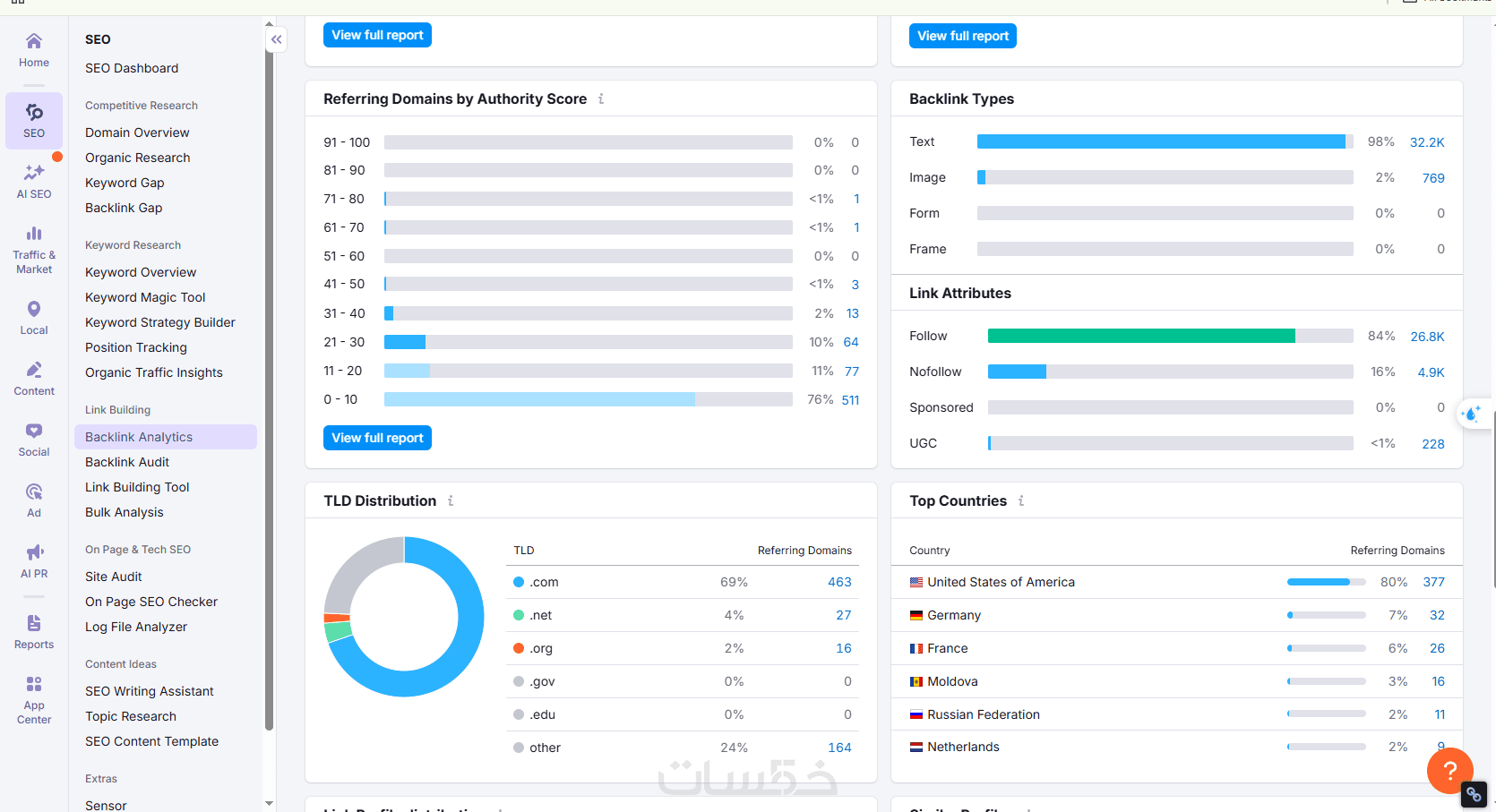Open Organic Research
Image resolution: width=1496 pixels, height=812 pixels.
[x=138, y=158]
